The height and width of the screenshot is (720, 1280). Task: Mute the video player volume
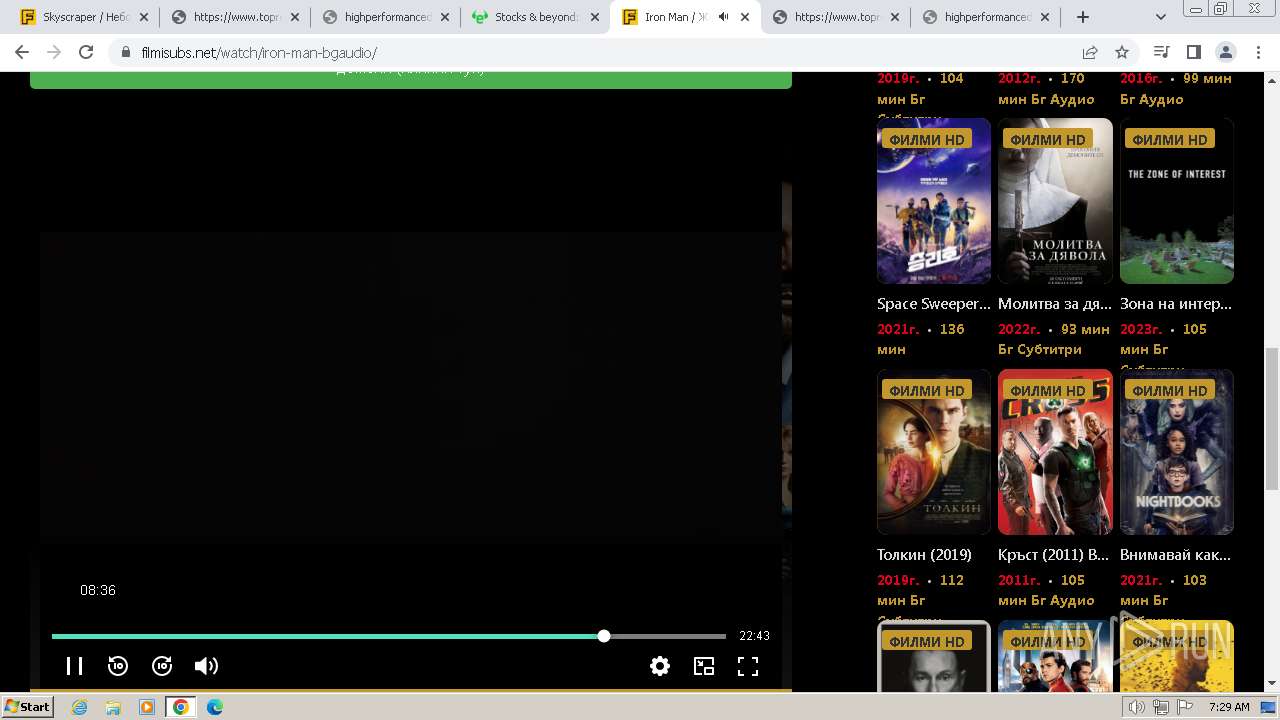pyautogui.click(x=206, y=666)
